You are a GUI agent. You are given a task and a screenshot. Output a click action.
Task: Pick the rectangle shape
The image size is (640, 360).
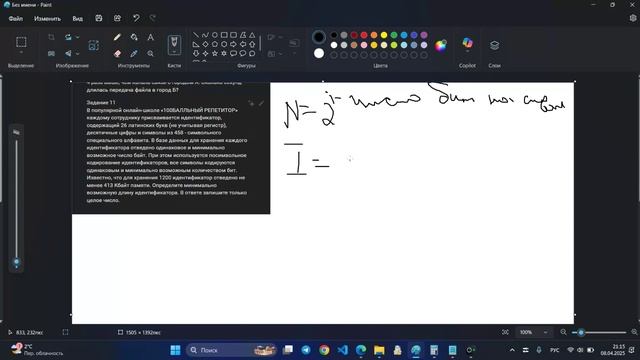(x=224, y=35)
